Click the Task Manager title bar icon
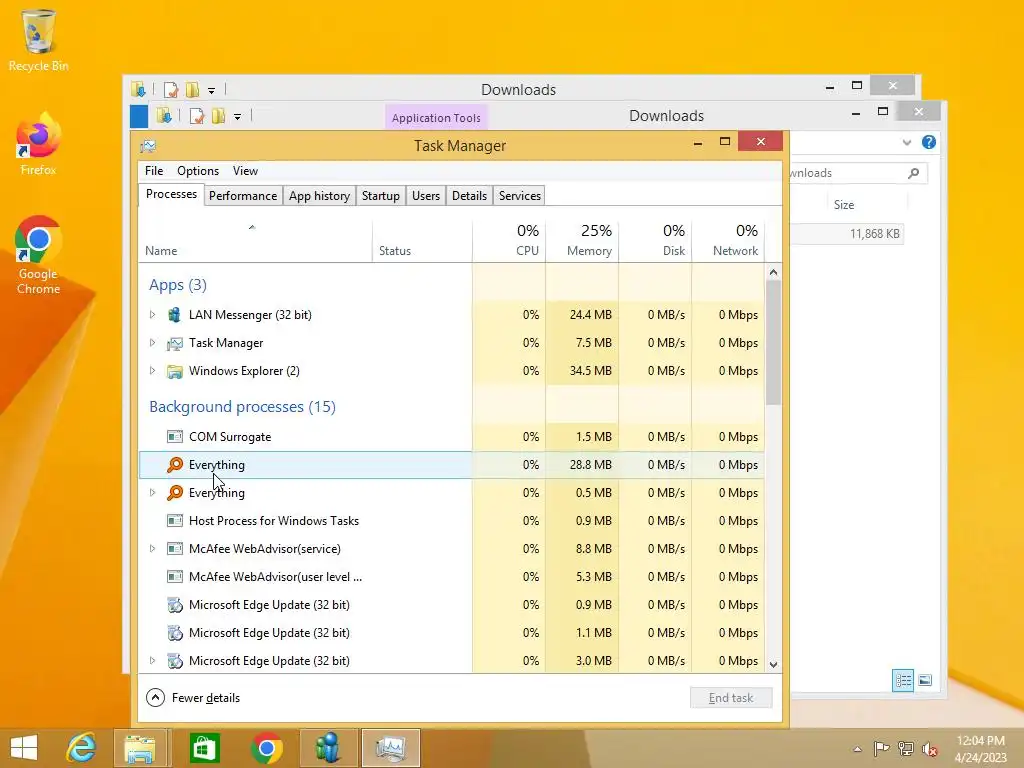 (148, 146)
